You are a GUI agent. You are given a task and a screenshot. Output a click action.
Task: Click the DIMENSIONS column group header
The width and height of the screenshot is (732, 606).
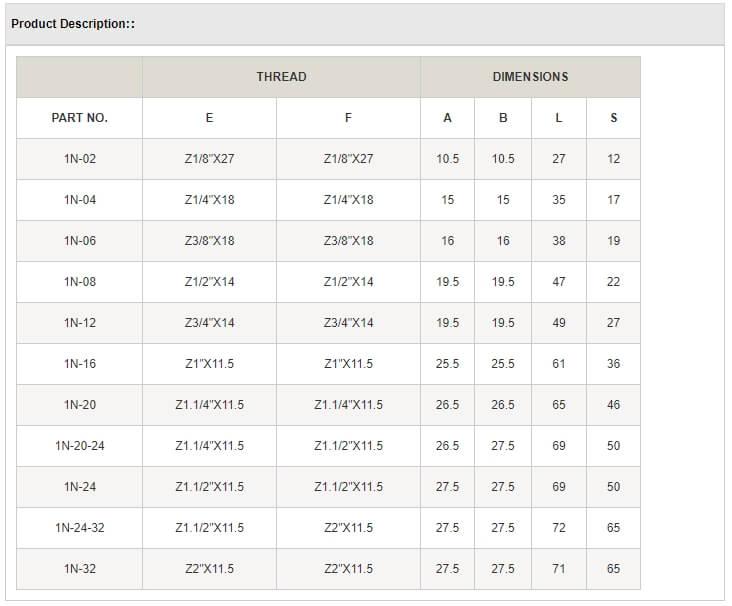[x=530, y=77]
